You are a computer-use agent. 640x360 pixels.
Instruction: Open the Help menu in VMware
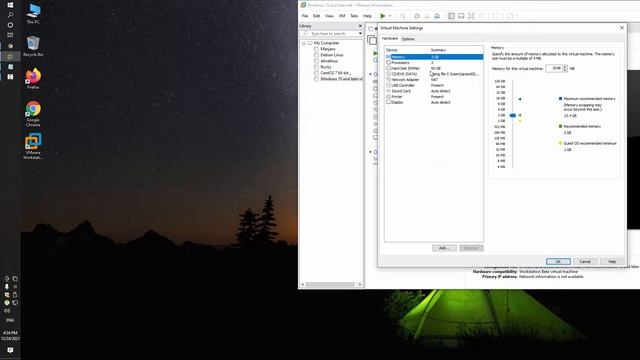point(367,16)
